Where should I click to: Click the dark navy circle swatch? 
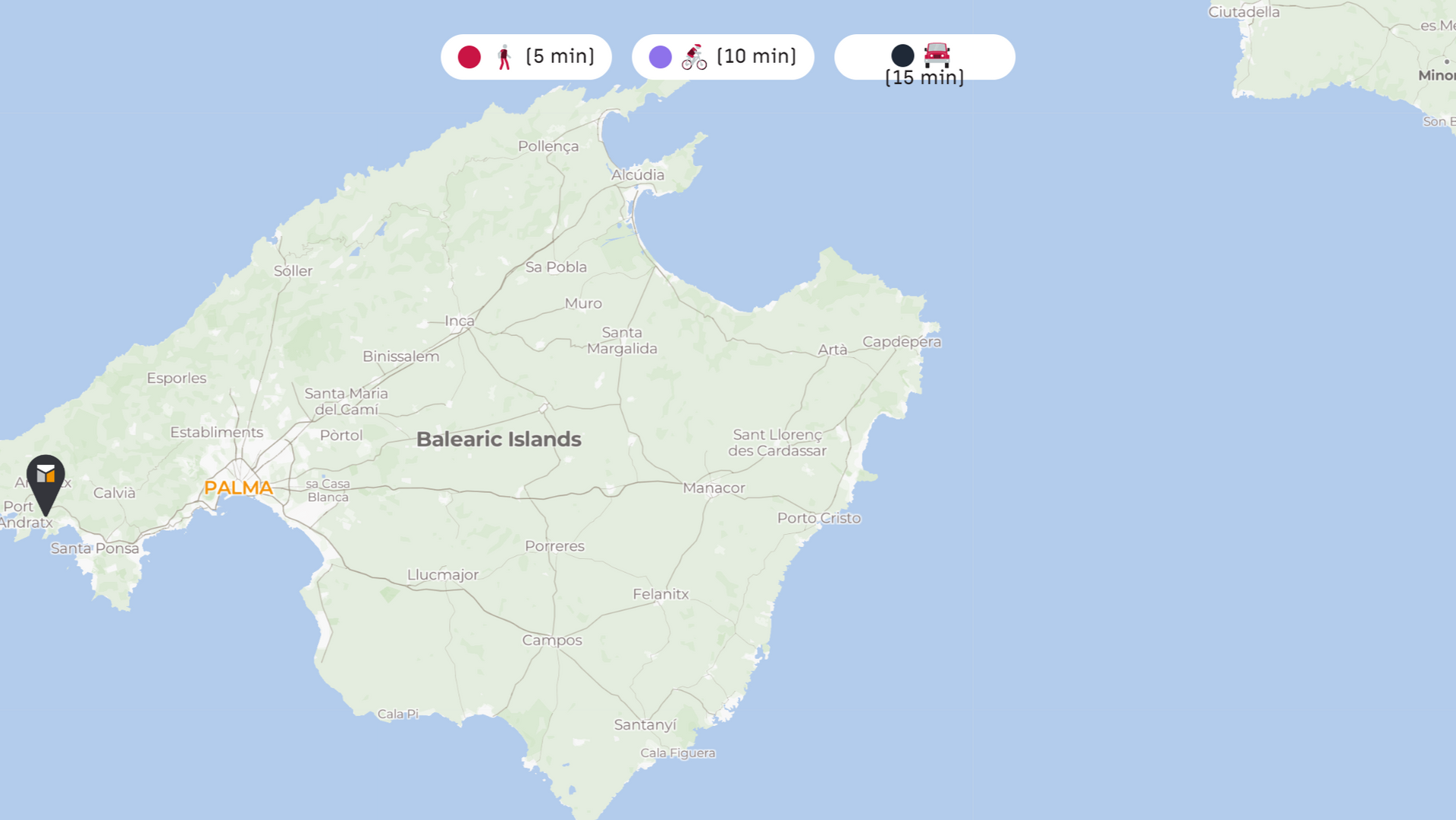pyautogui.click(x=902, y=55)
